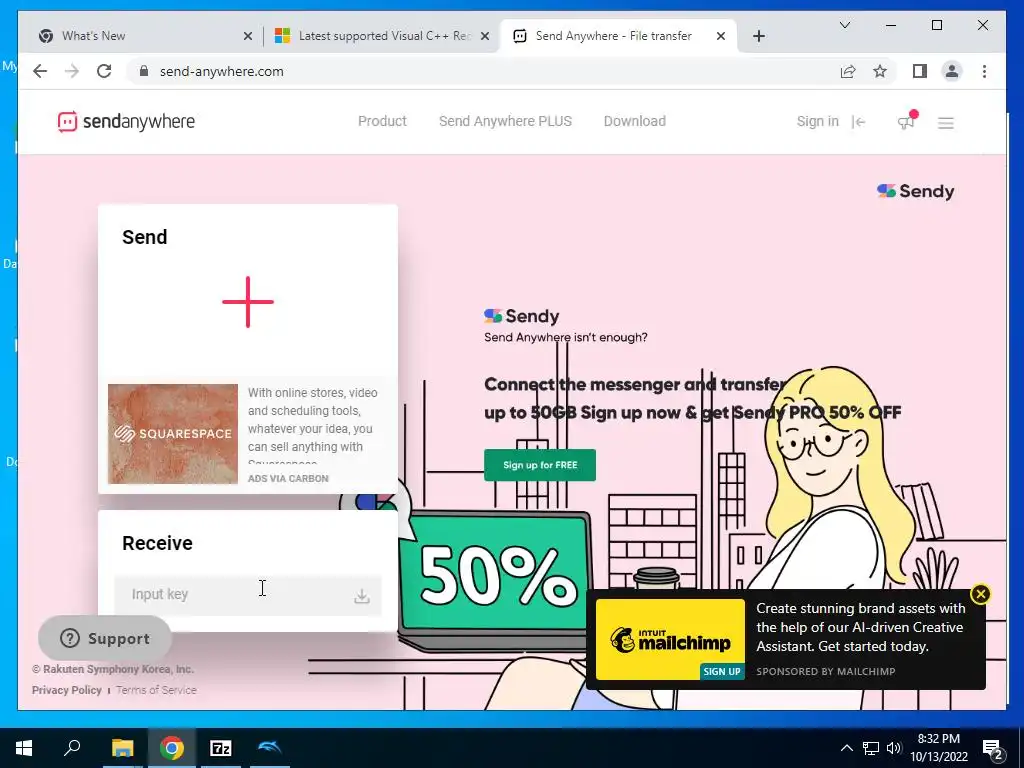Open taskbar search

pos(72,748)
